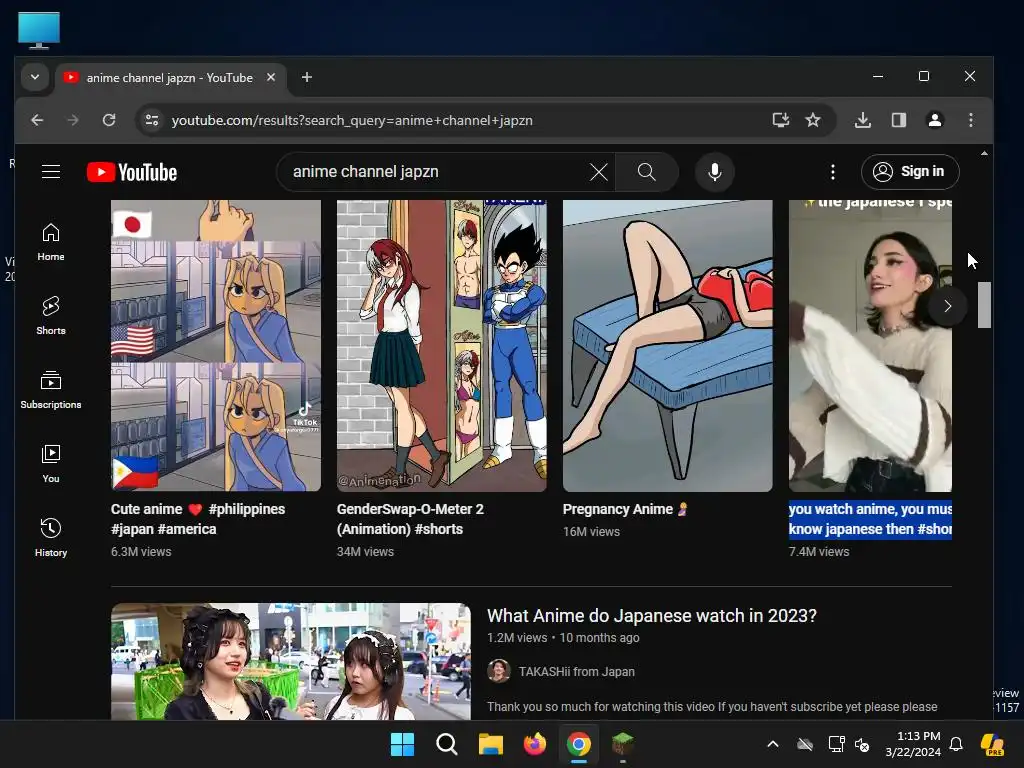Click the '34M views' text

[x=365, y=552]
